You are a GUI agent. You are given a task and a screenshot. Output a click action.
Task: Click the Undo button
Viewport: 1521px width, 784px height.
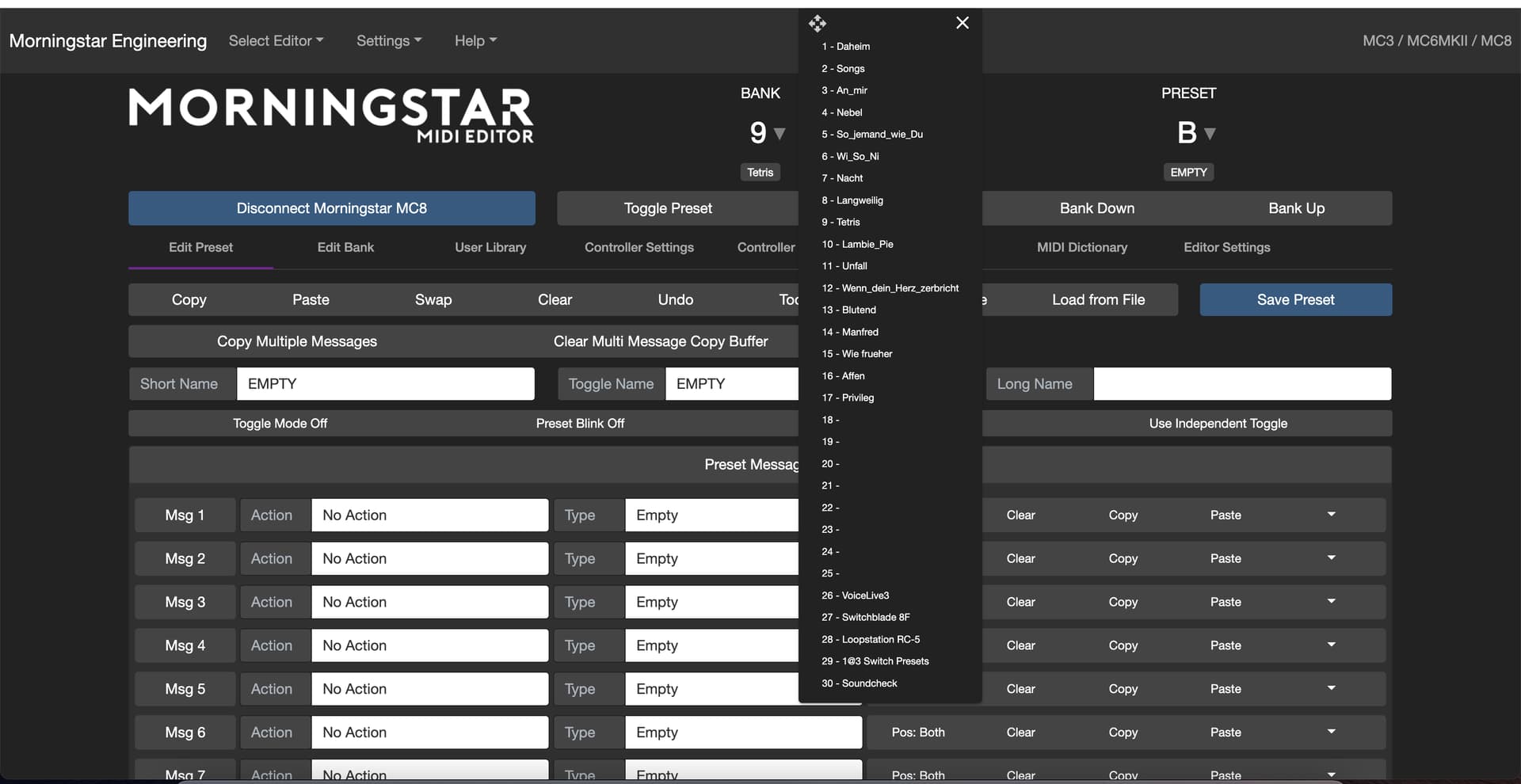(x=676, y=299)
